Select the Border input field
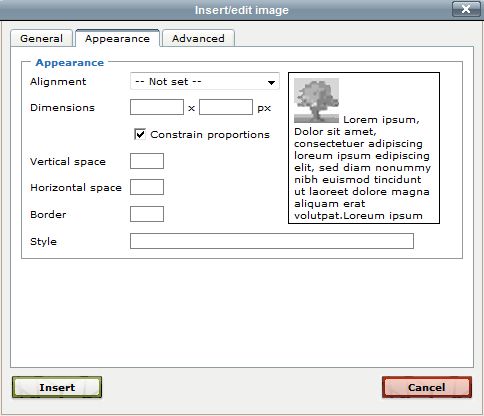Viewport: 484px width, 416px height. point(147,214)
